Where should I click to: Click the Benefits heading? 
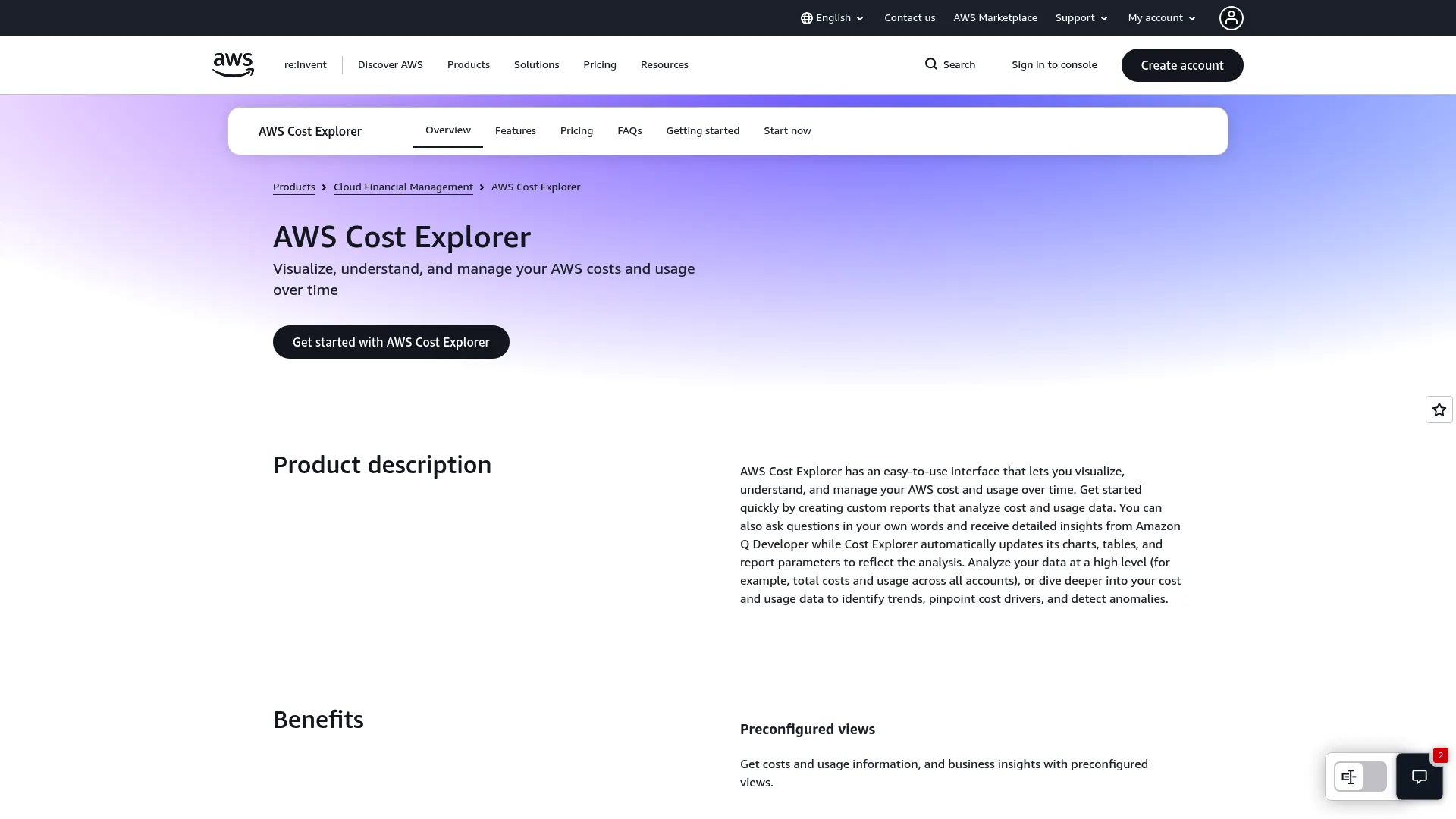pos(318,720)
